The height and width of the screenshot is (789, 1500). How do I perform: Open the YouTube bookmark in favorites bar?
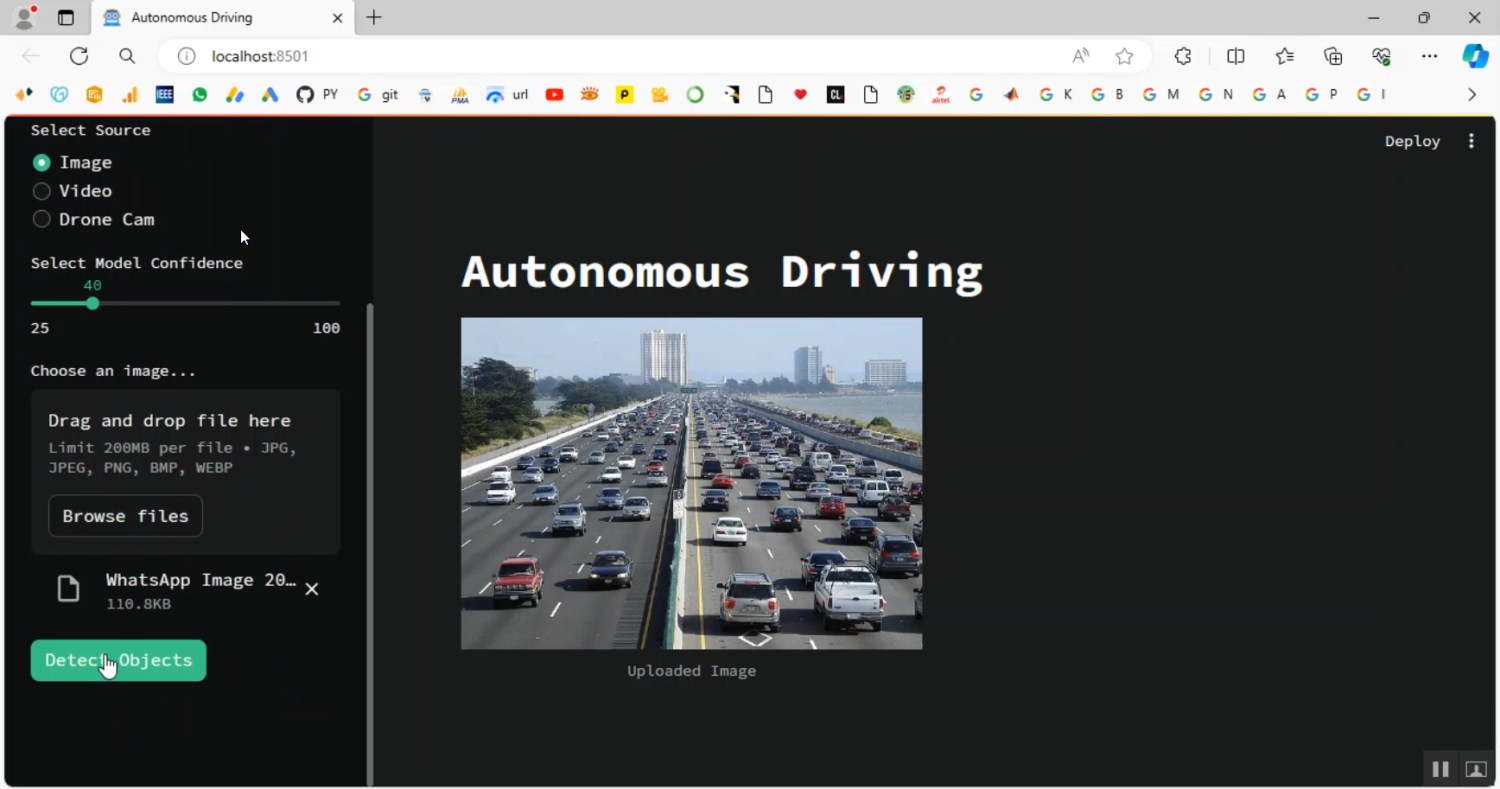point(554,94)
